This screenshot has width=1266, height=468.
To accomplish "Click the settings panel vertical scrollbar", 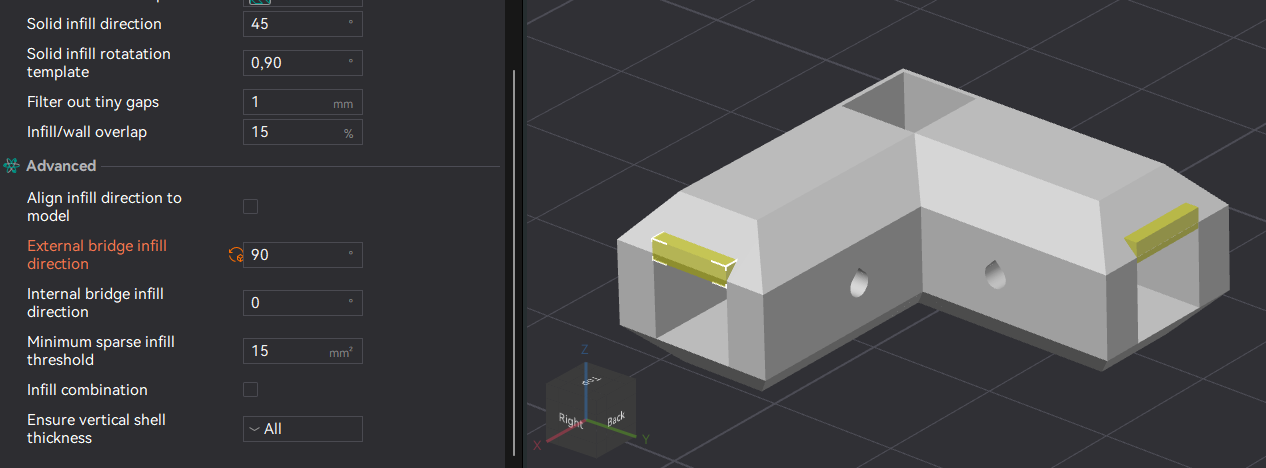I will pos(514,262).
